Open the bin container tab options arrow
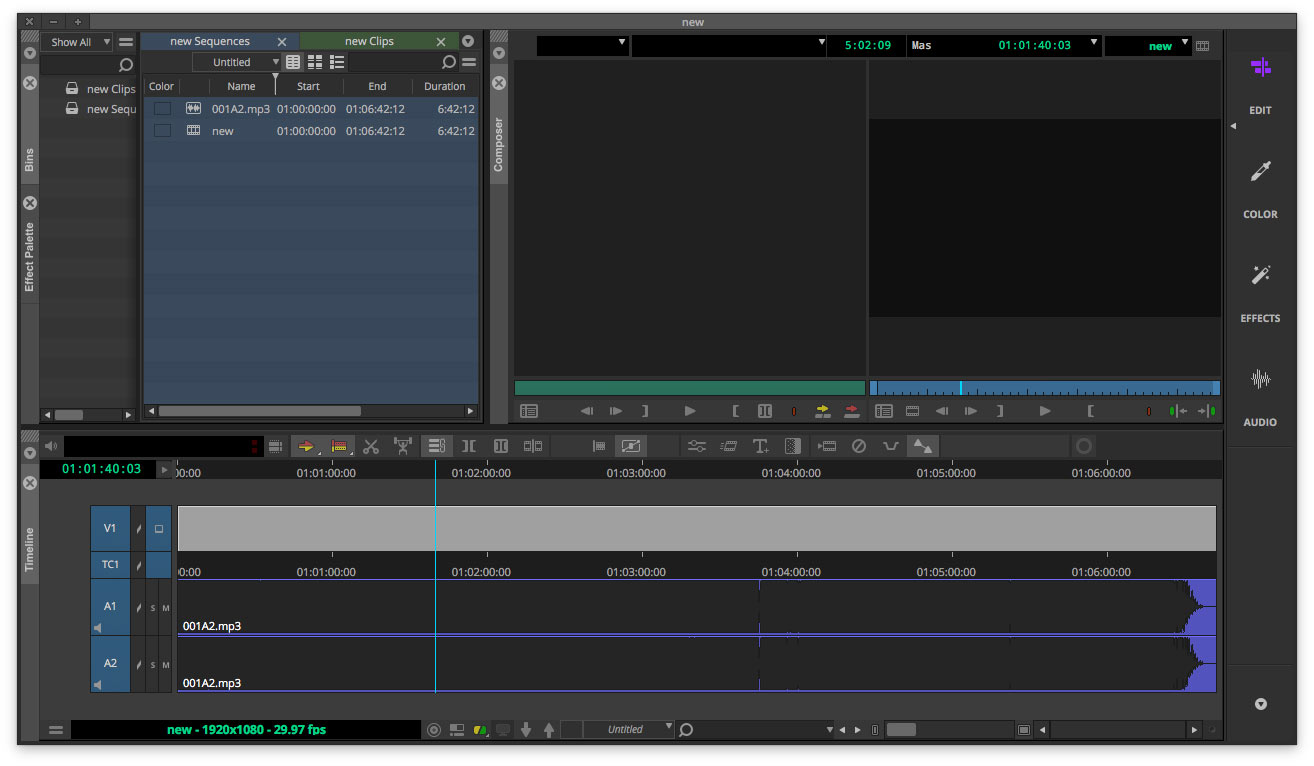This screenshot has width=1314, height=766. [468, 41]
